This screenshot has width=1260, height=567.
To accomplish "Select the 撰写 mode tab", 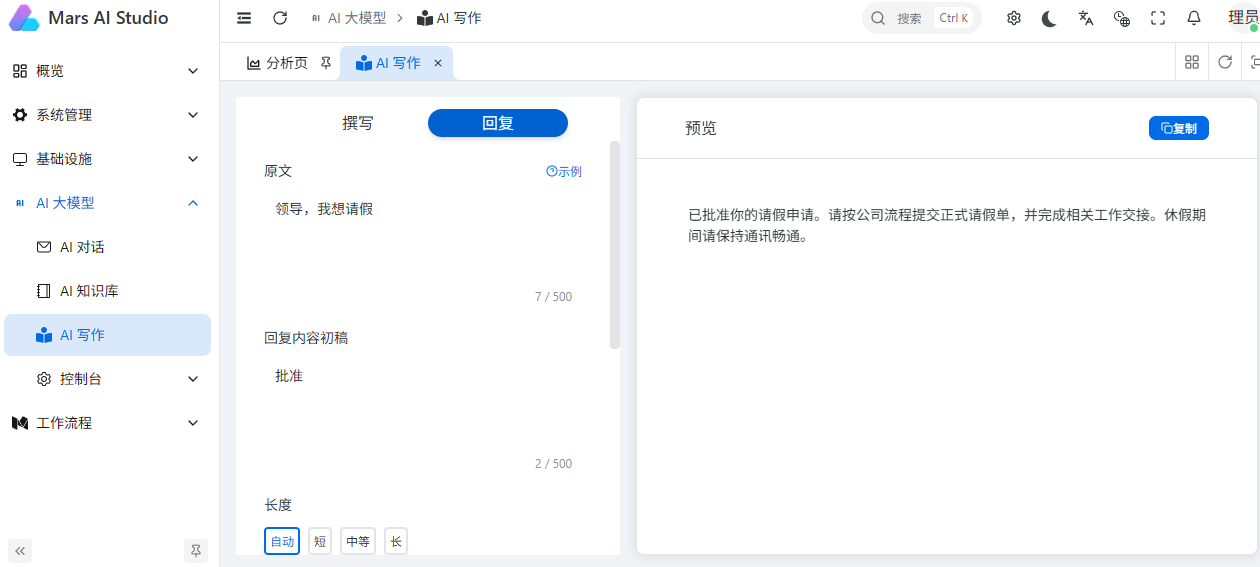I will click(x=358, y=123).
